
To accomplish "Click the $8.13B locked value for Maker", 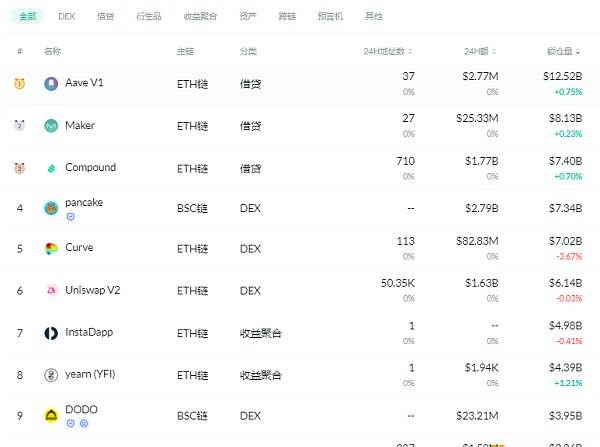I will (566, 118).
